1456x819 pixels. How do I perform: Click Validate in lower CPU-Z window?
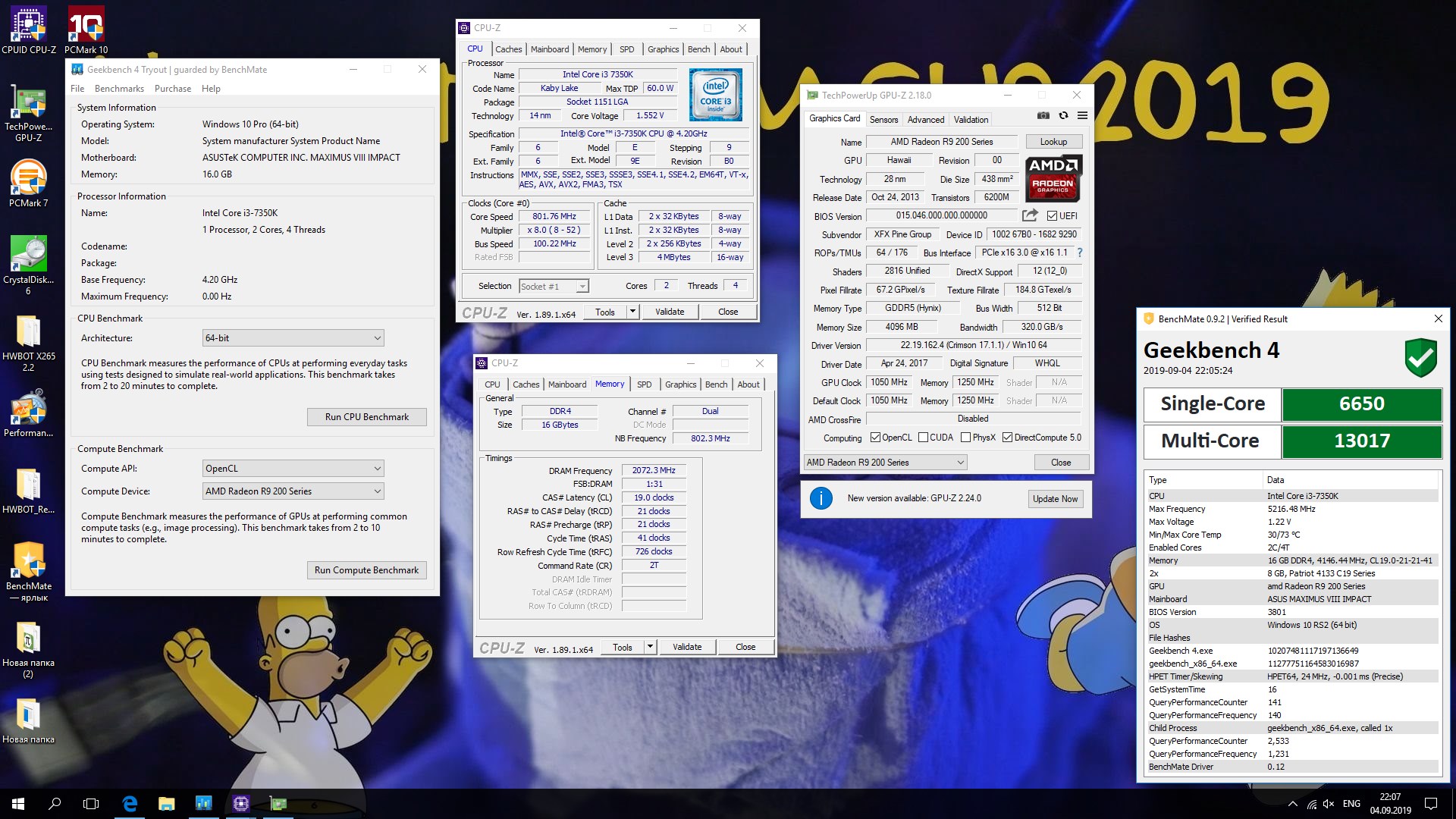pyautogui.click(x=687, y=647)
